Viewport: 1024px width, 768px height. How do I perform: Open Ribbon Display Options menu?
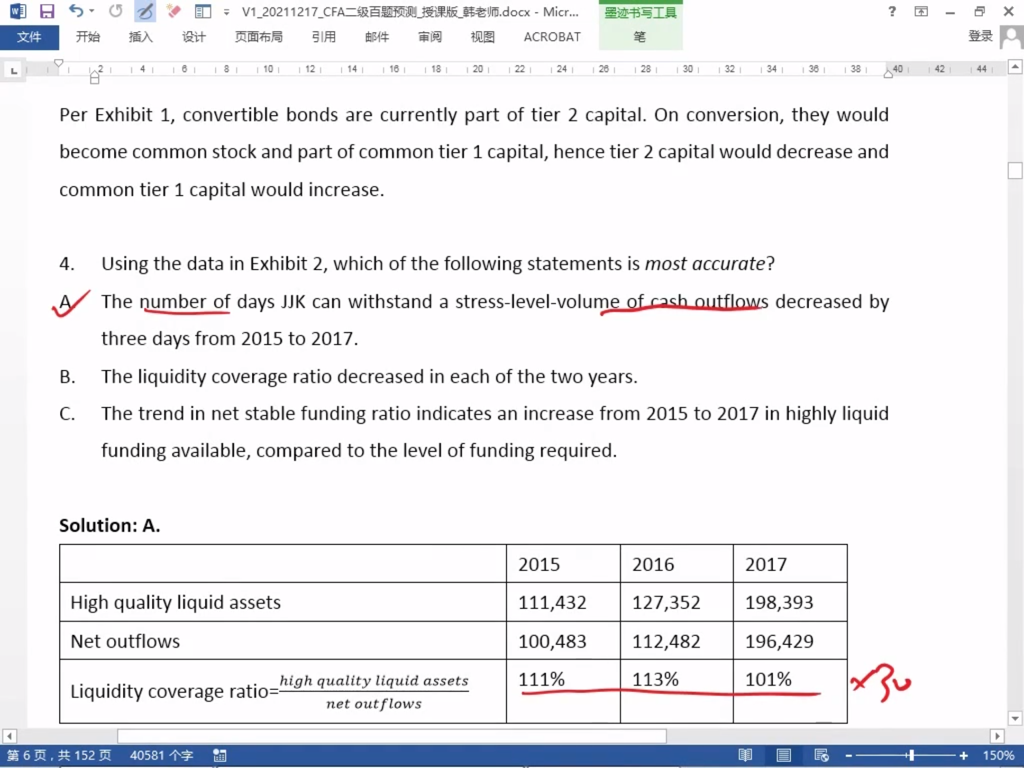(x=920, y=11)
